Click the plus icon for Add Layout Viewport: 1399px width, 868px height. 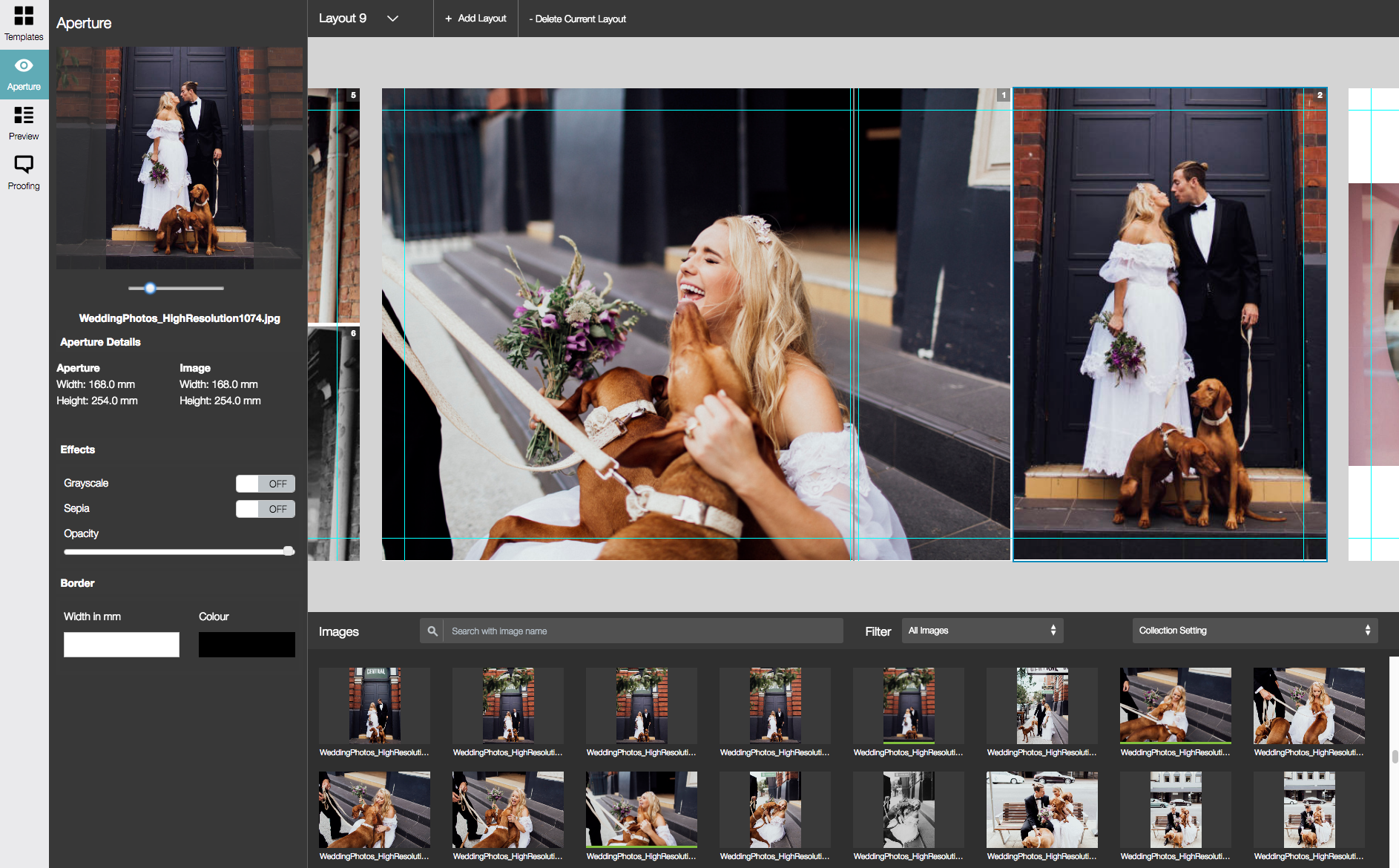[x=448, y=19]
